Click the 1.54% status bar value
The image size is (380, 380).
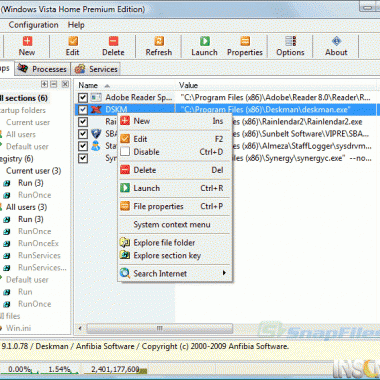click(59, 369)
